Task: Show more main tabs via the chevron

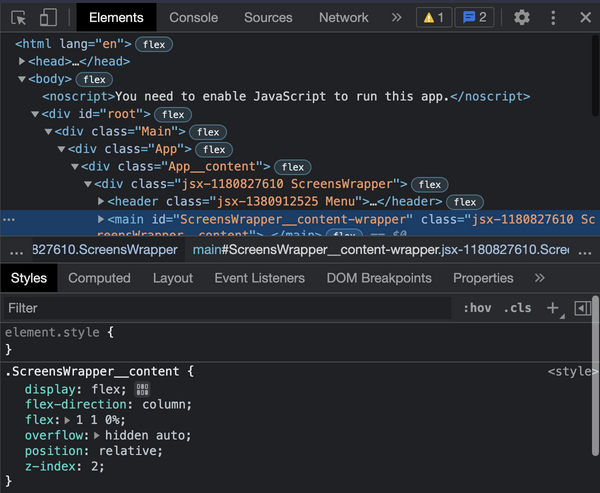Action: coord(396,17)
